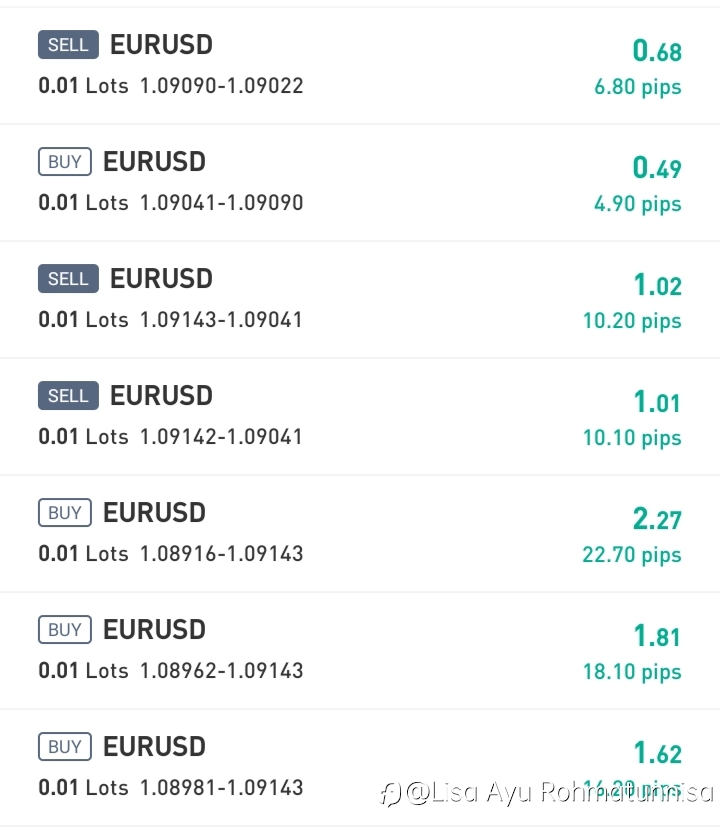
Task: Open the trade with prices 1.08916-1.09143
Action: tap(360, 534)
